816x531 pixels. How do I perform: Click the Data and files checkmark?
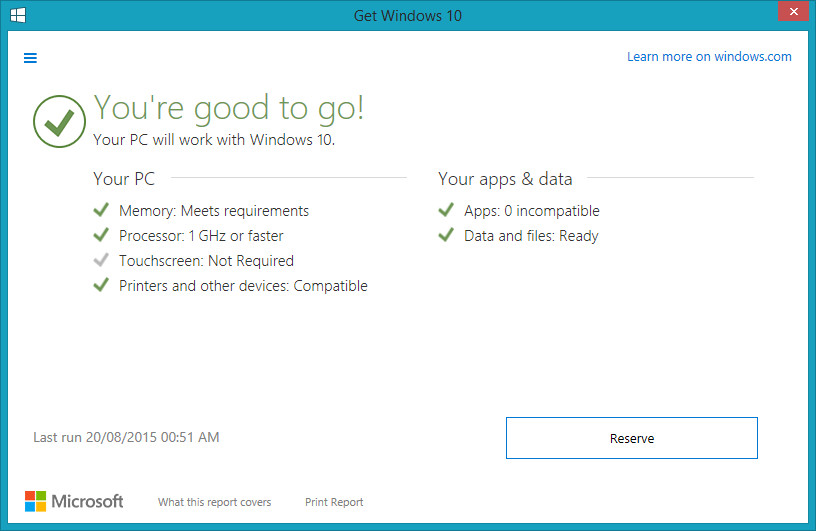(446, 235)
